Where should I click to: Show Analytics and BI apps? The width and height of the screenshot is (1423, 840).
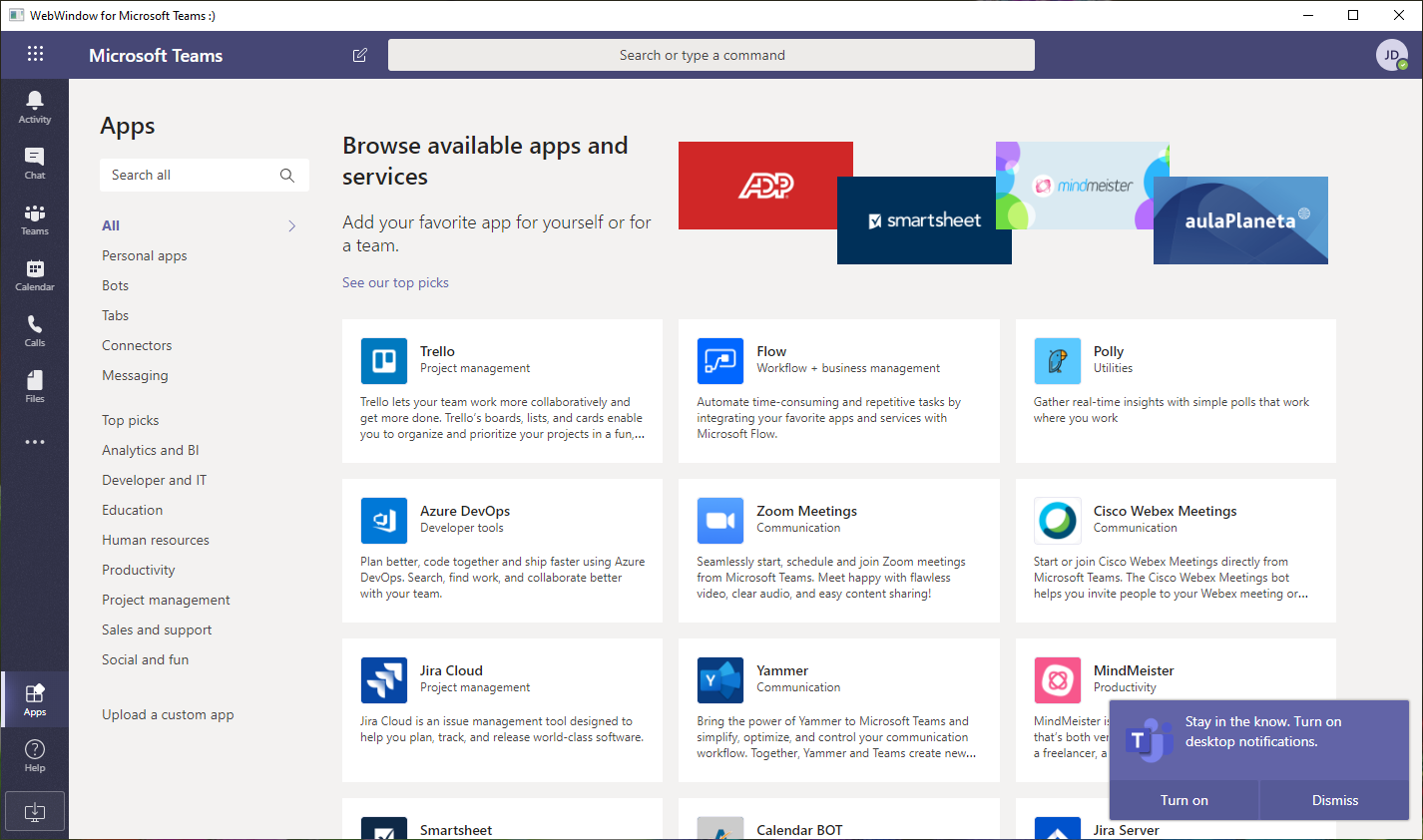coord(151,450)
